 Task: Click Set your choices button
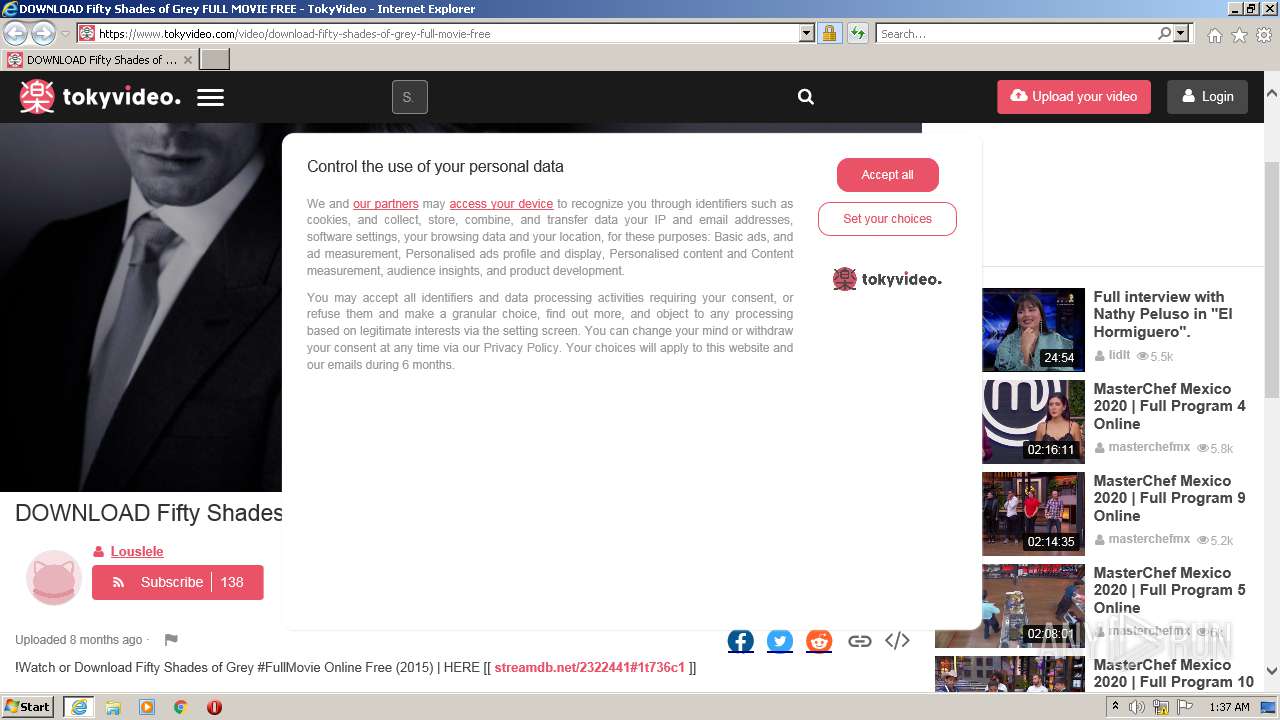tap(887, 219)
